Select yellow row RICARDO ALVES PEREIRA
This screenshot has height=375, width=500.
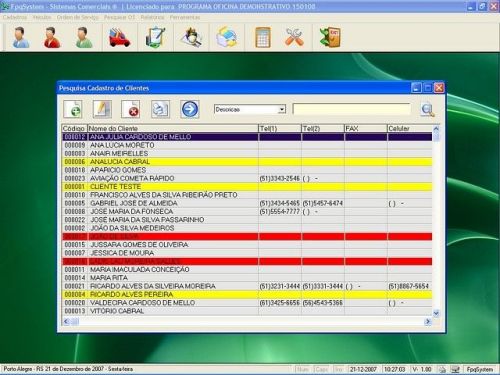(247, 294)
